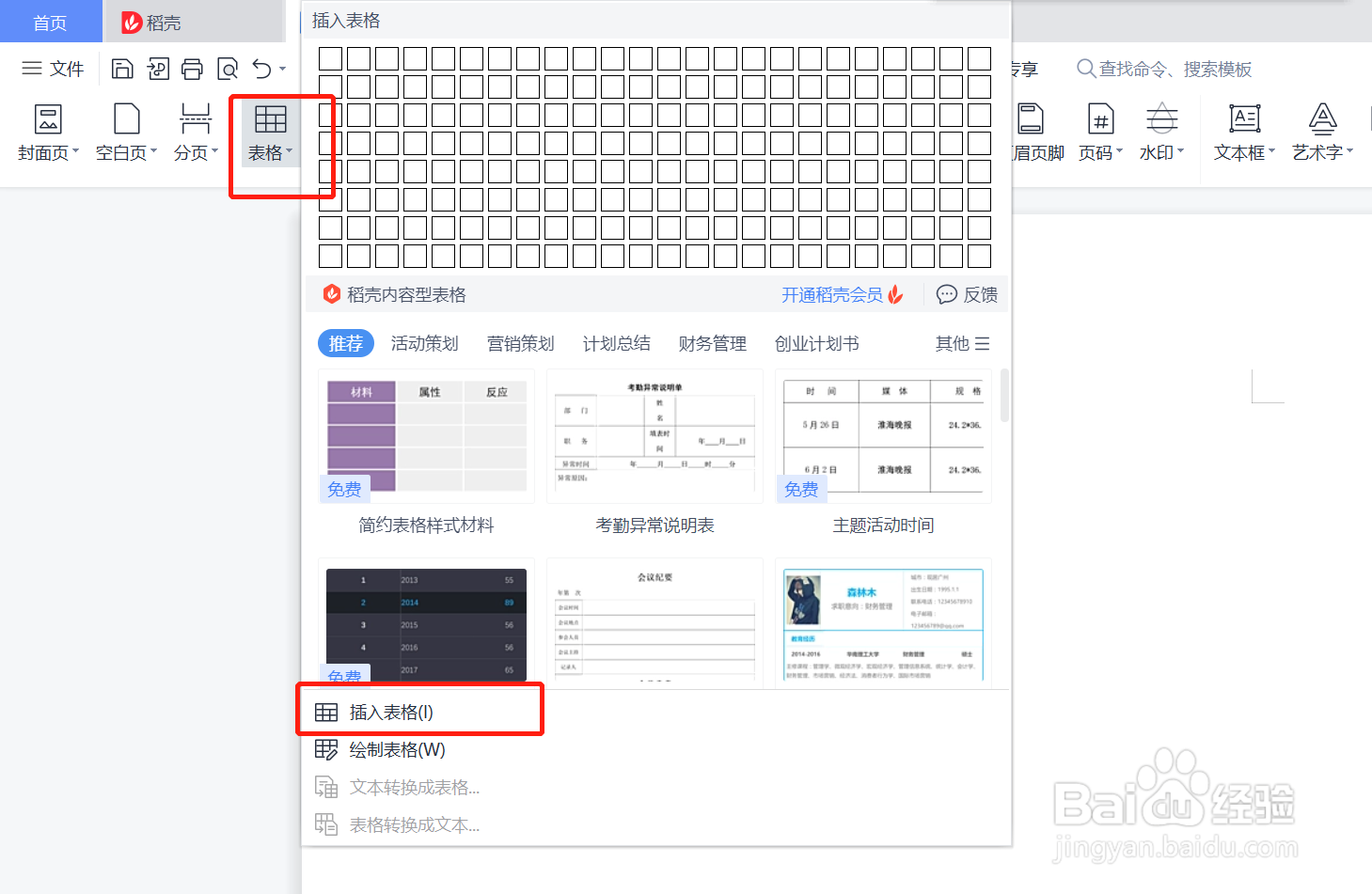The image size is (1372, 894).
Task: Click the template list scrollbar
Action: [x=1004, y=395]
